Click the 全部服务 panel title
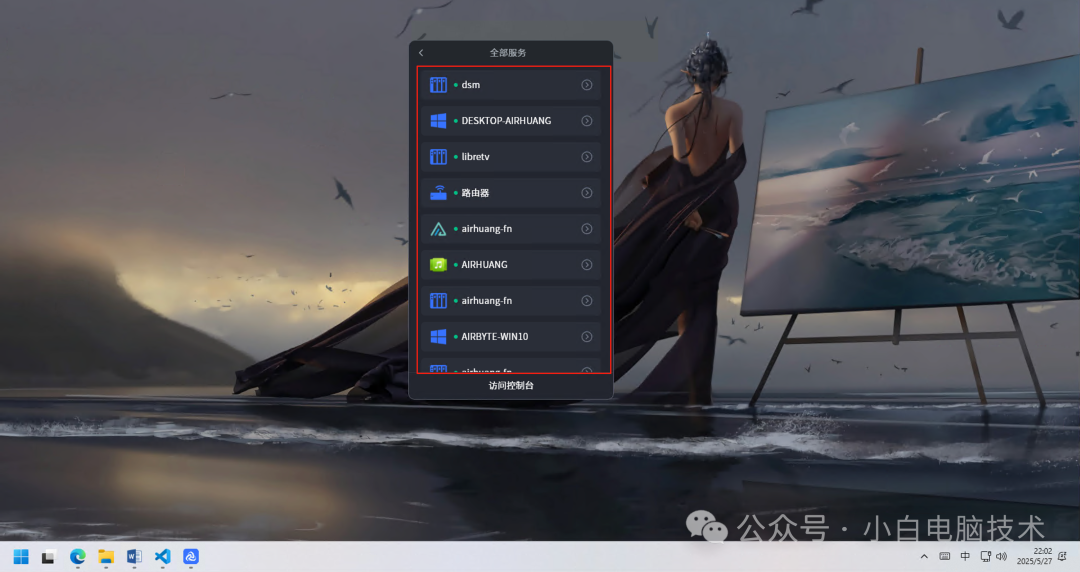Screen dimensions: 1080x572 508,53
